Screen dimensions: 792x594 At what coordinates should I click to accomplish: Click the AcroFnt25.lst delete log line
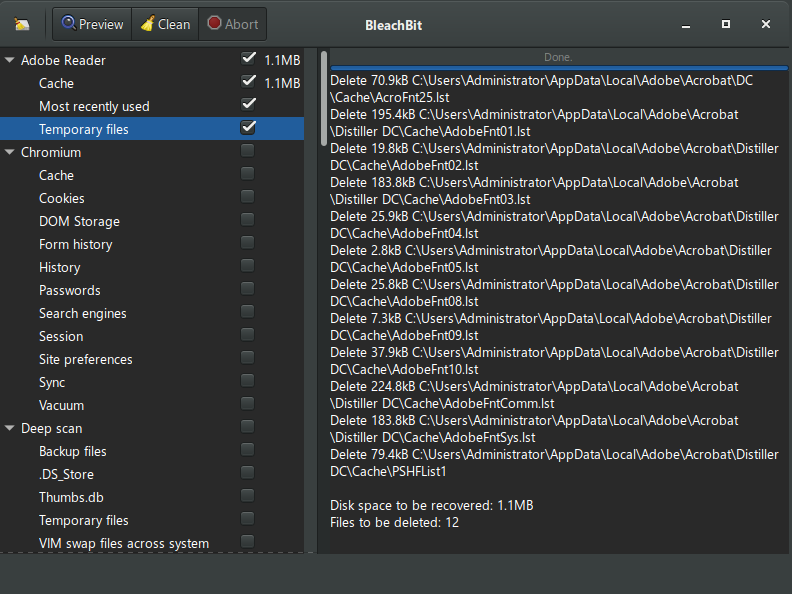(x=541, y=89)
